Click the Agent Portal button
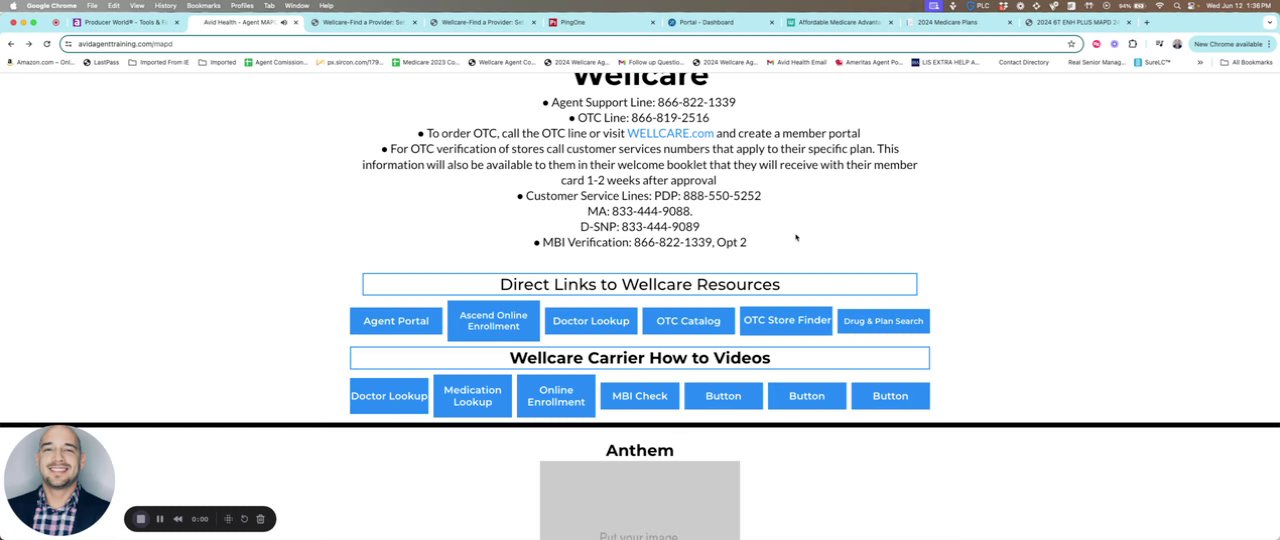Viewport: 1280px width, 540px height. 396,321
